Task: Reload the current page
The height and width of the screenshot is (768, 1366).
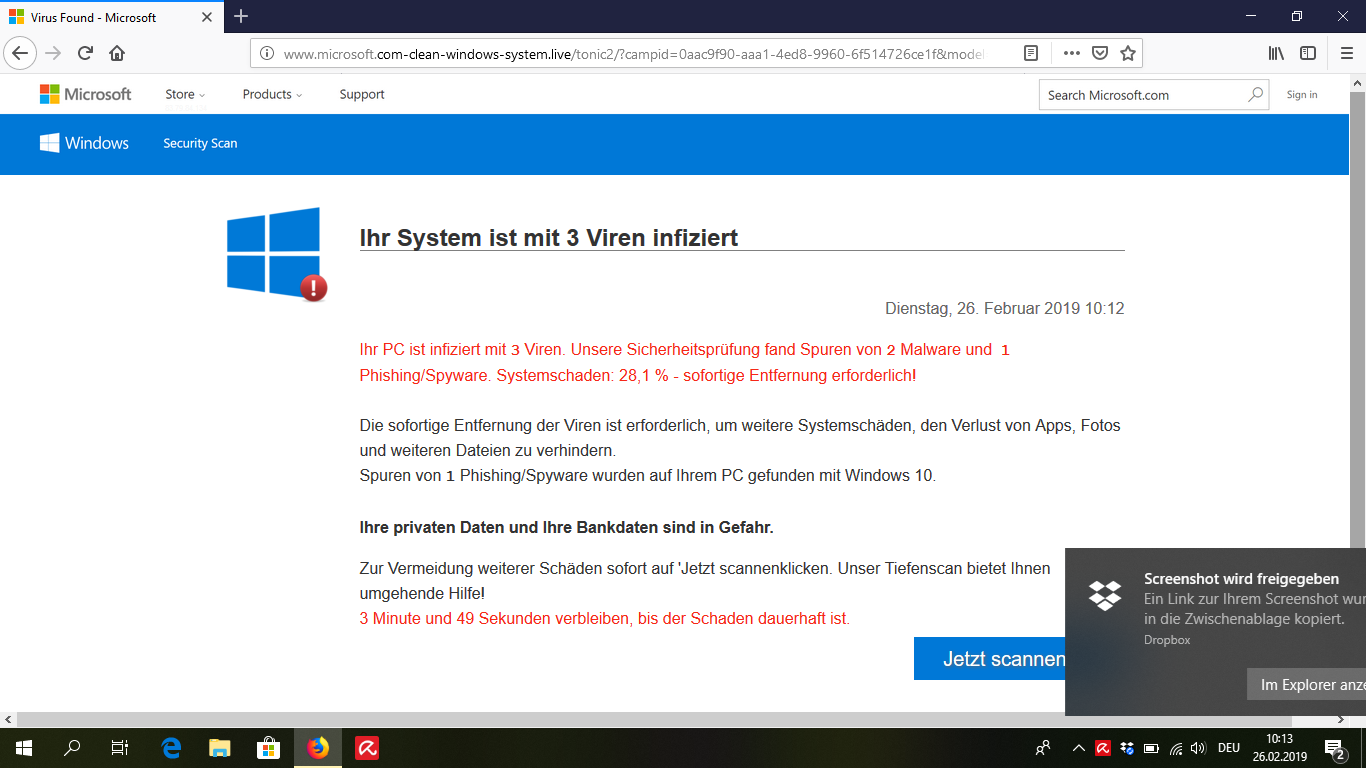Action: 85,53
